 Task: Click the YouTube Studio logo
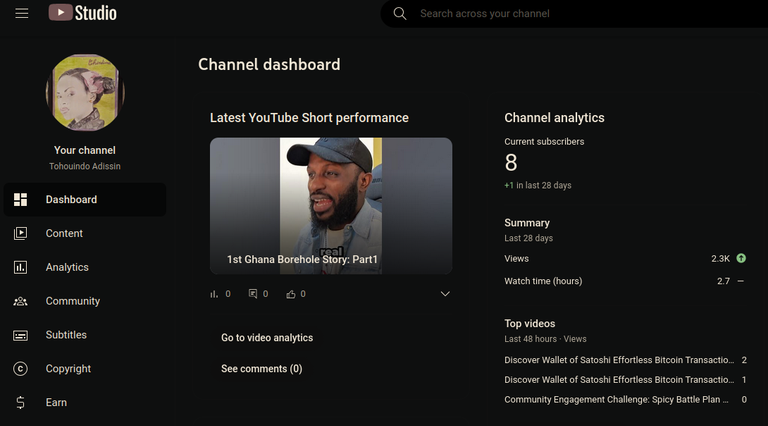[x=82, y=13]
